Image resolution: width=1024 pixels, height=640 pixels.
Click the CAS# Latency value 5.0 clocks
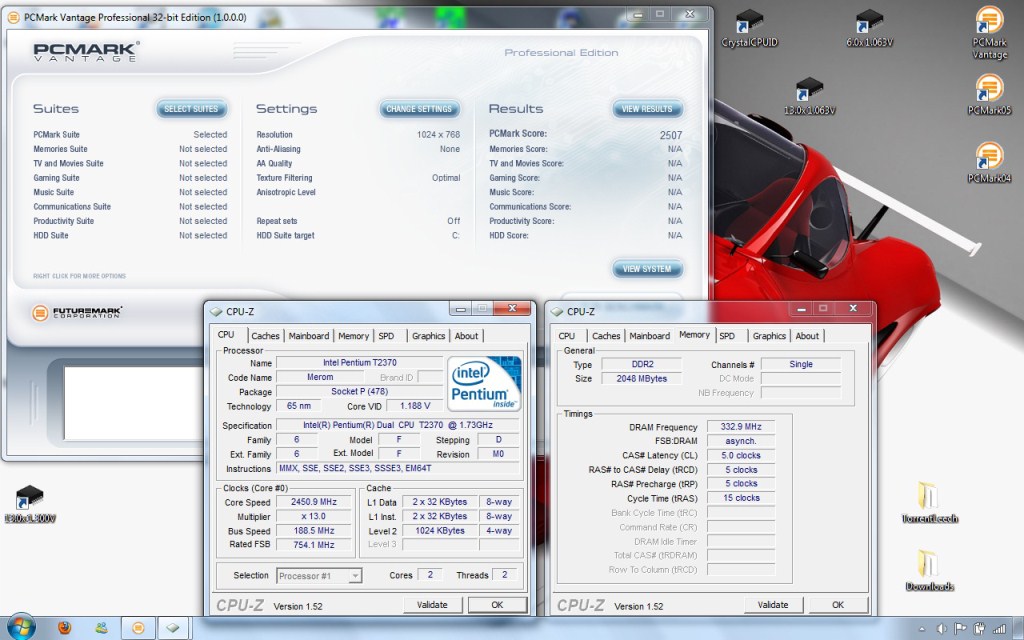tap(741, 455)
